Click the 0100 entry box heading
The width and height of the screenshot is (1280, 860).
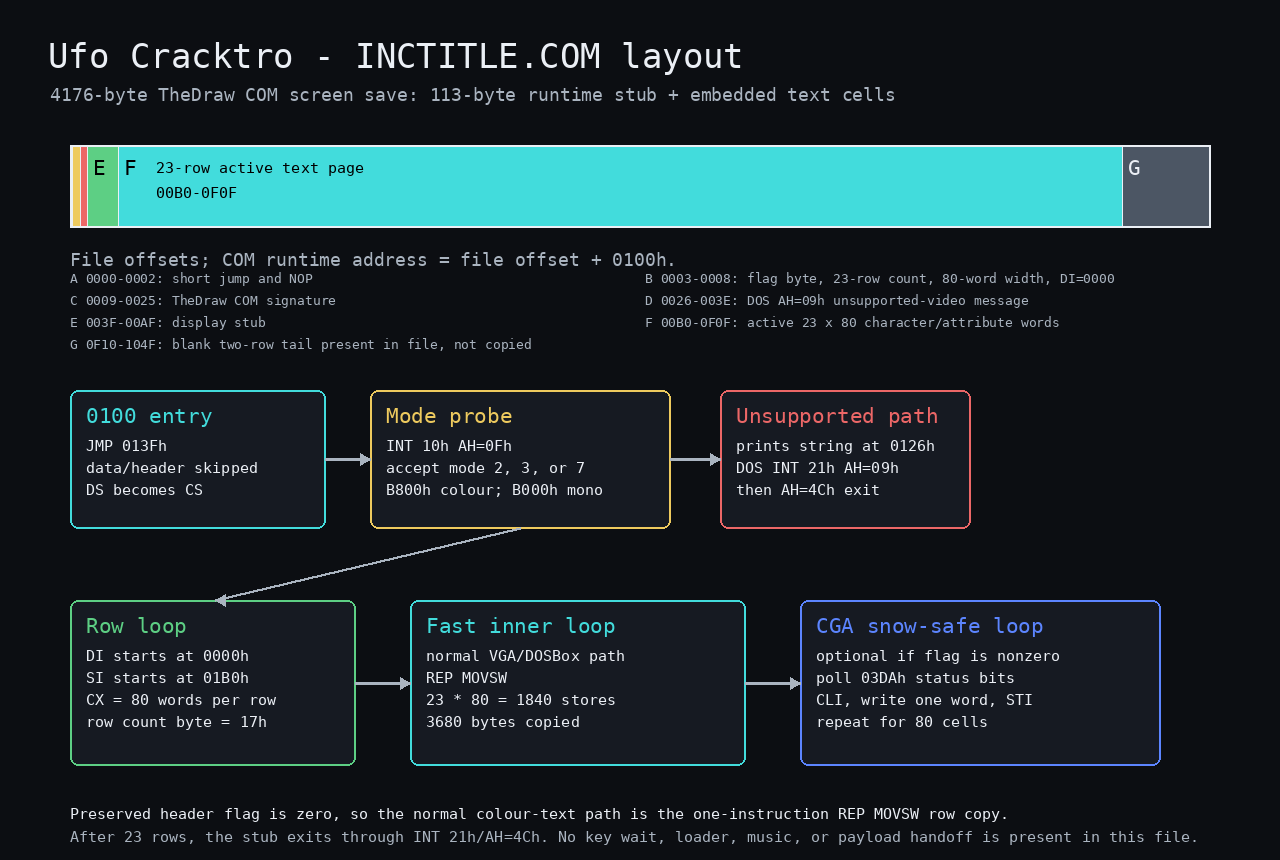149,416
